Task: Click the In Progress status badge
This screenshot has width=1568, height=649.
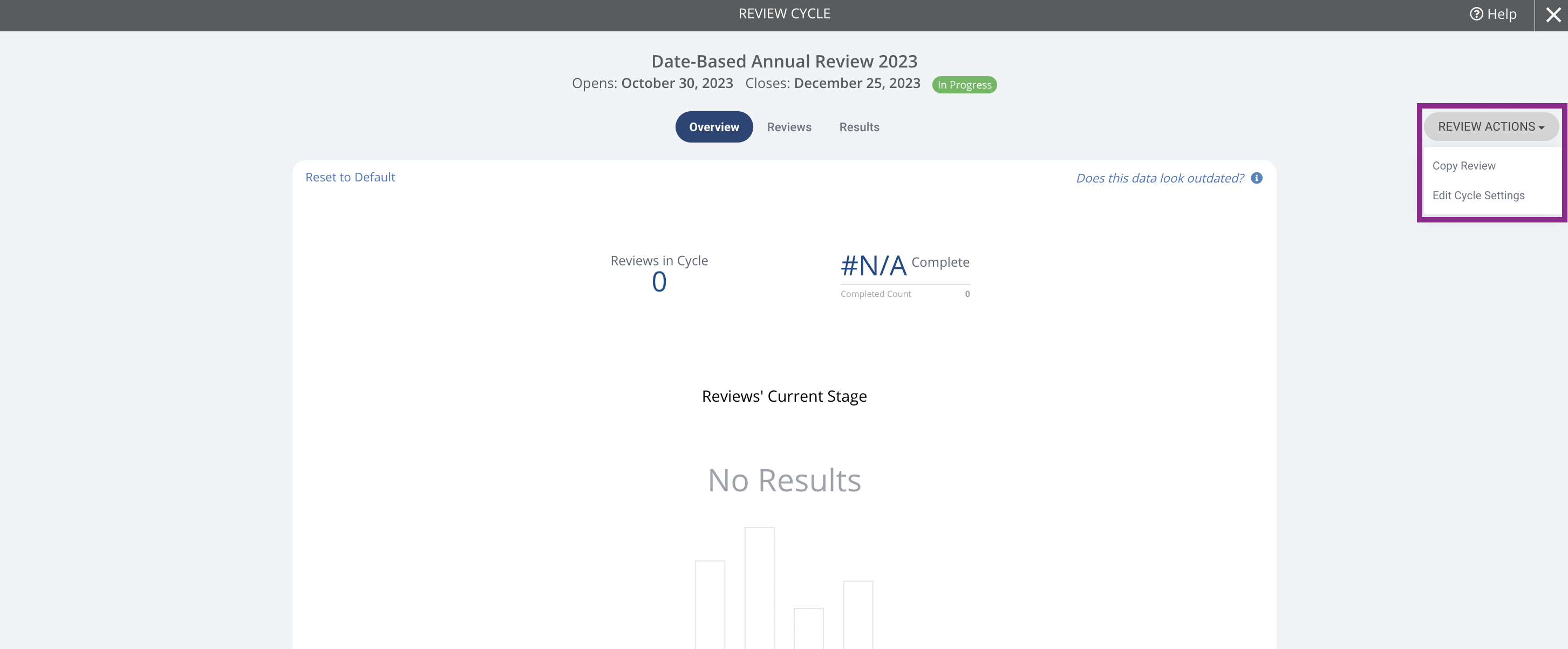Action: (x=964, y=85)
